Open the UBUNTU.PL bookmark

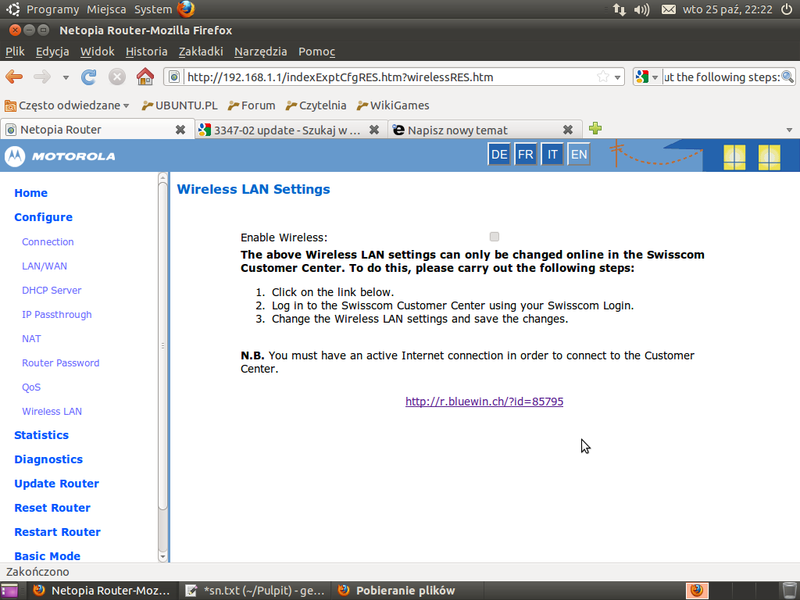click(180, 106)
